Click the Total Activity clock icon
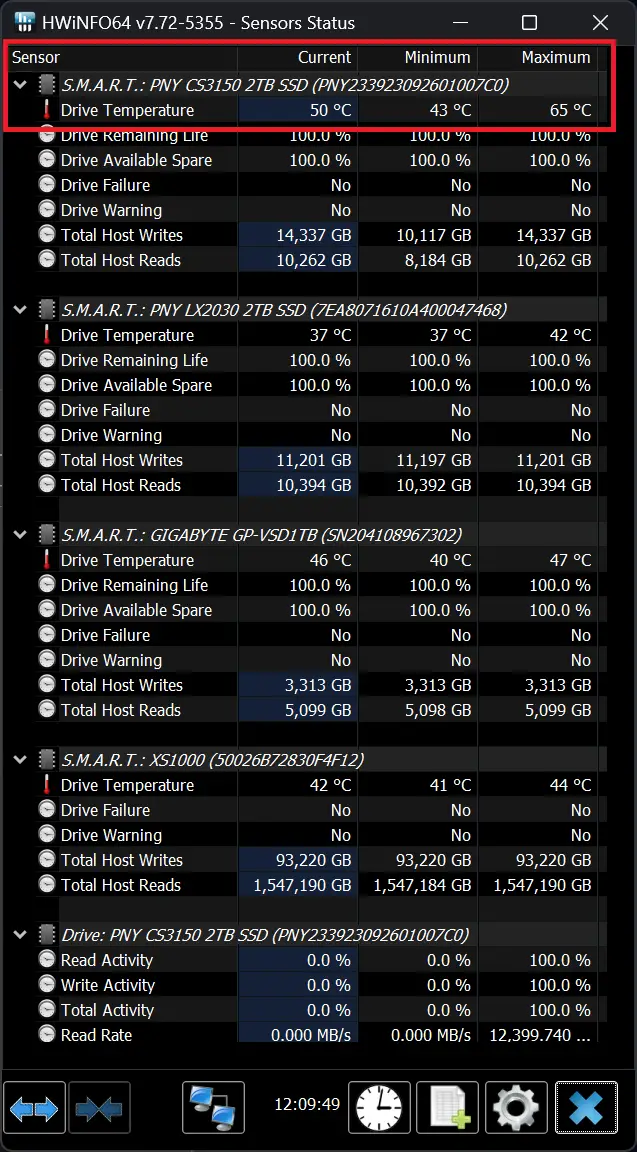 (x=47, y=1009)
